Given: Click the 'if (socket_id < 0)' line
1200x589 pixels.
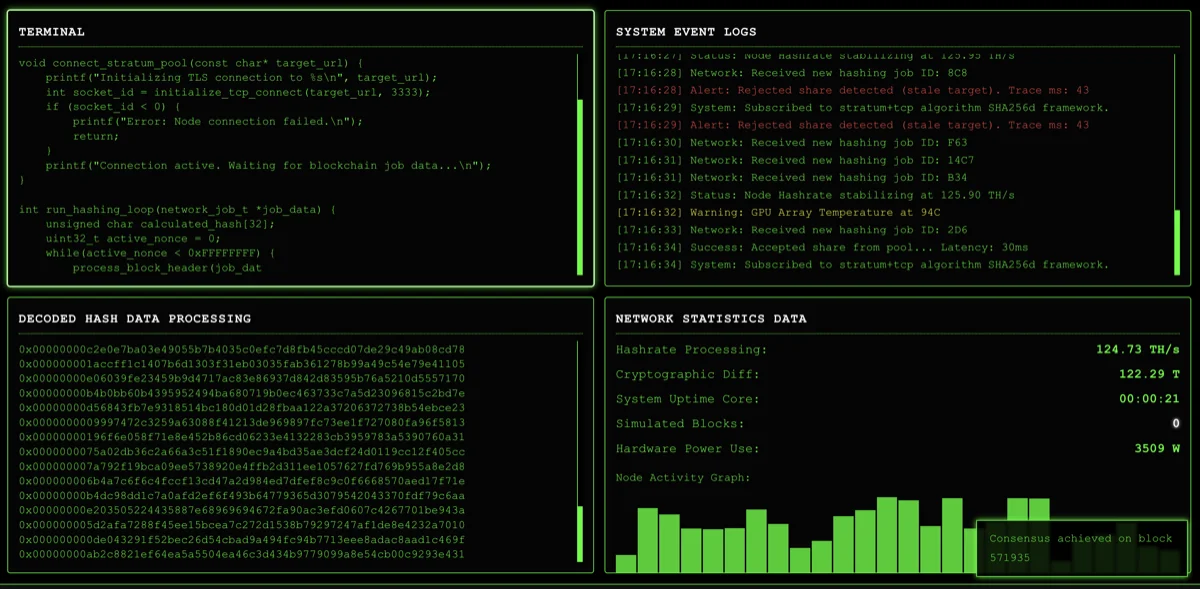Looking at the screenshot, I should coord(112,107).
